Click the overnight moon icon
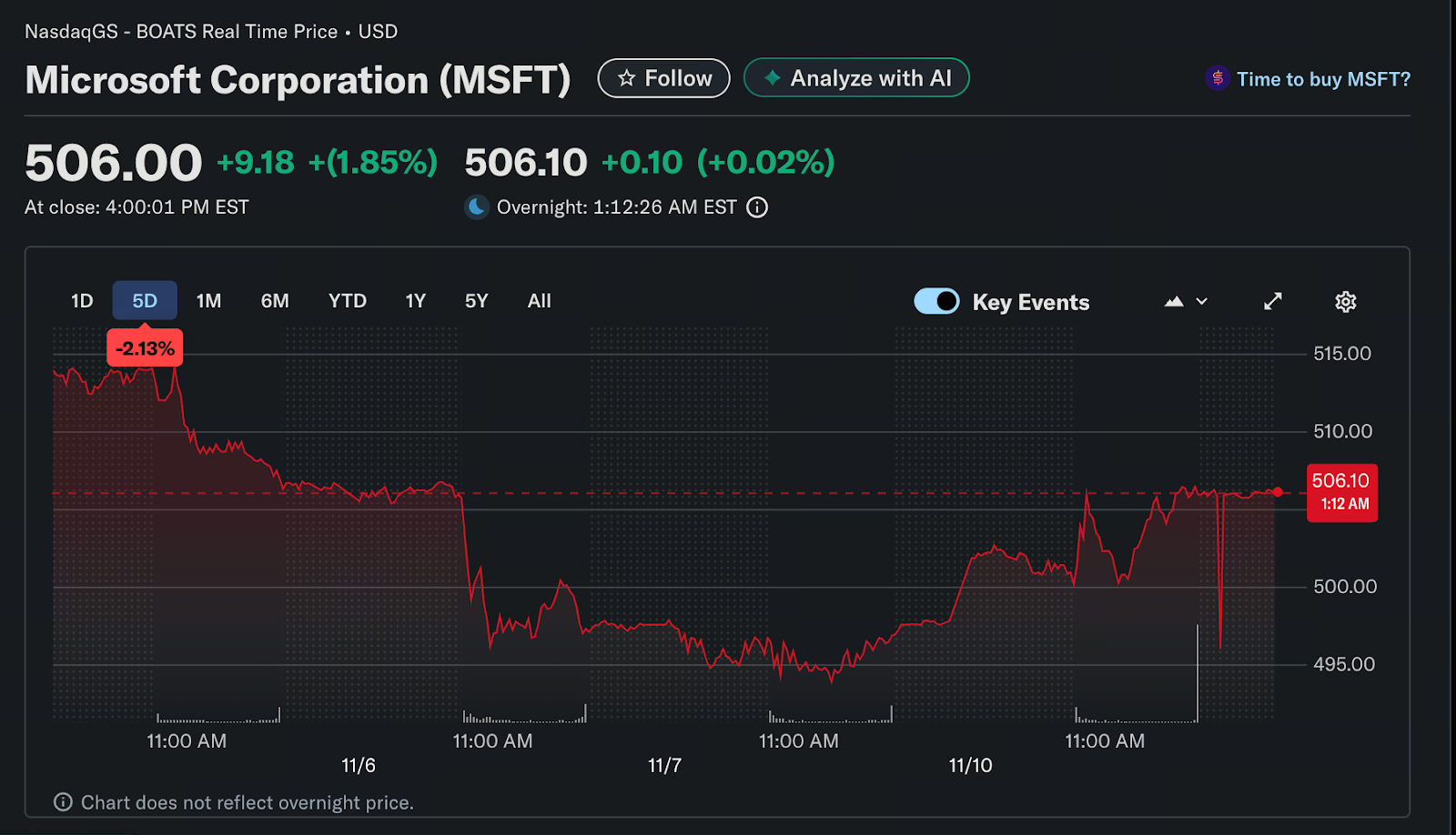Viewport: 1456px width, 835px height. [x=477, y=207]
